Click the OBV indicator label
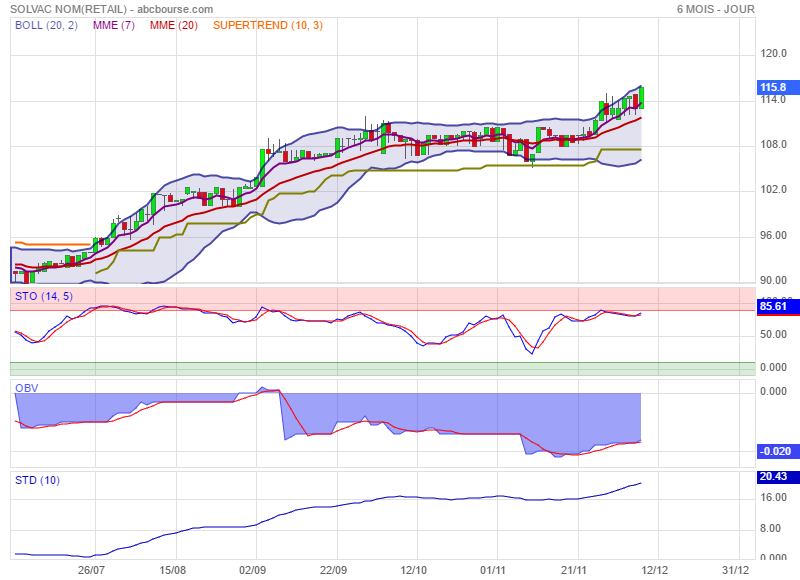The image size is (800, 580). click(27, 388)
